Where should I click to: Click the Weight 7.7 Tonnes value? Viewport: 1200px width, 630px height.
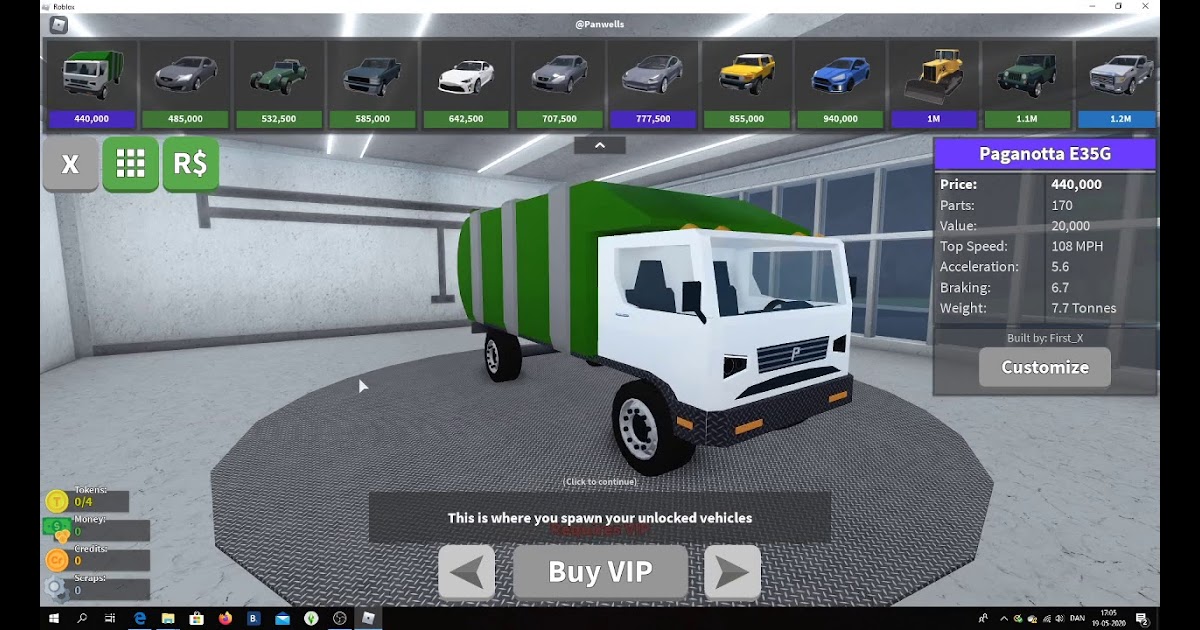point(1083,308)
